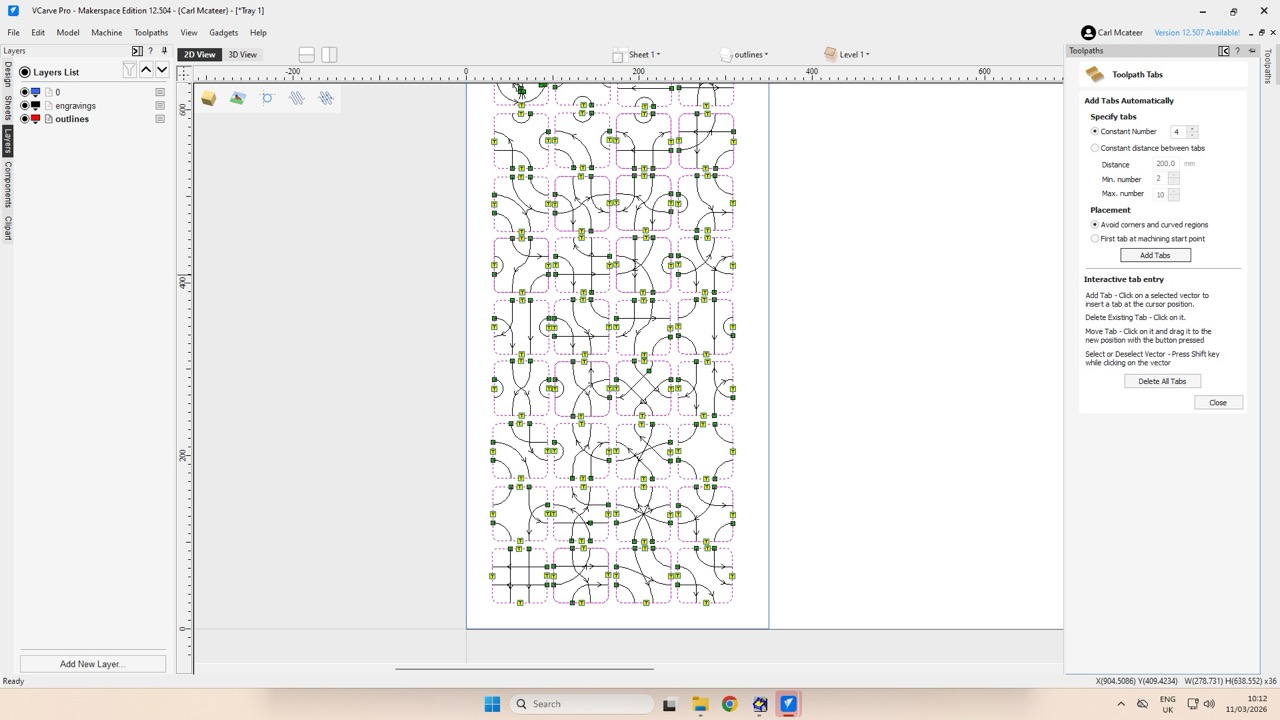
Task: Move the selected layer down
Action: [x=162, y=70]
